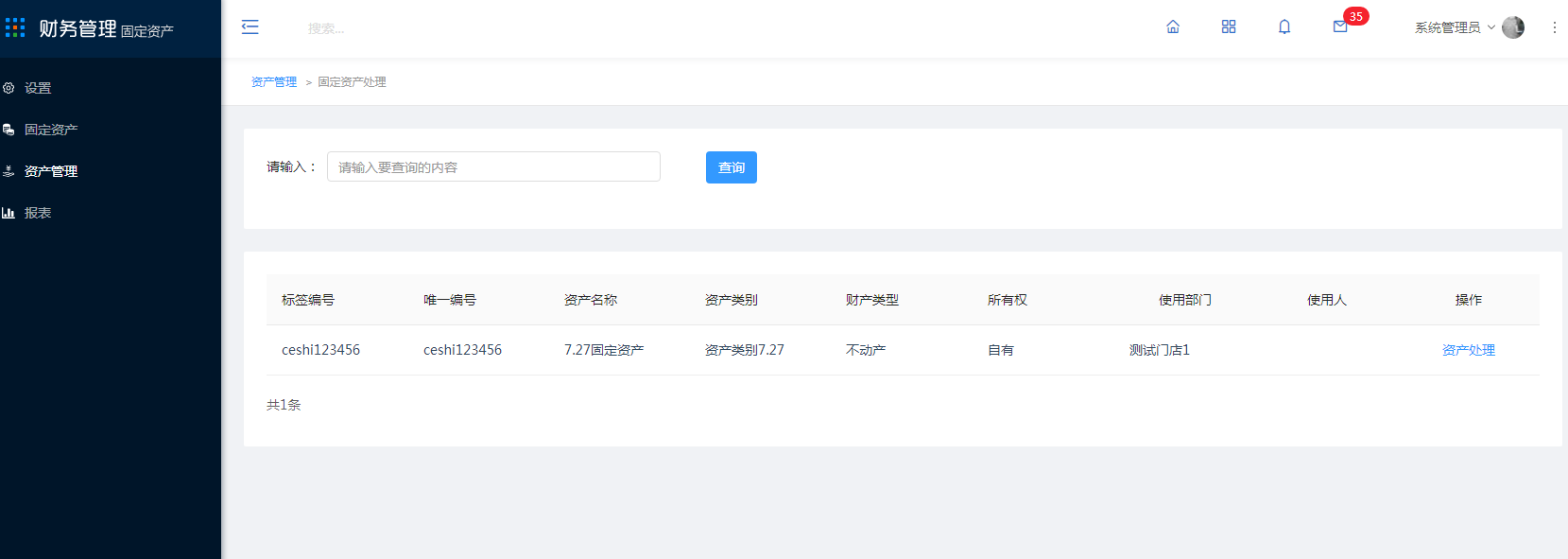This screenshot has width=1568, height=559.
Task: Go to home via the house icon
Action: coord(1173,26)
